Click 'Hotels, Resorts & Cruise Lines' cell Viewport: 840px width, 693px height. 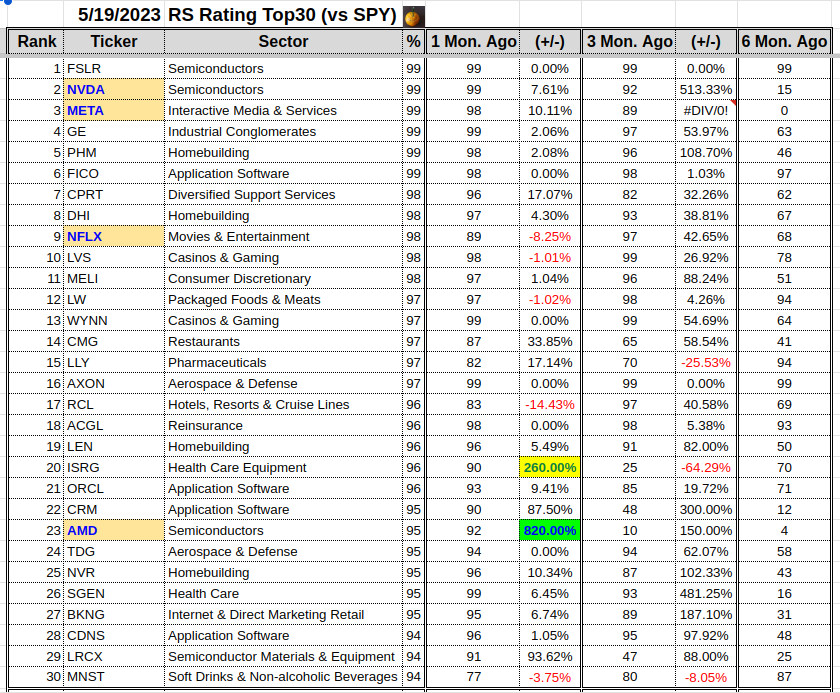coord(283,404)
